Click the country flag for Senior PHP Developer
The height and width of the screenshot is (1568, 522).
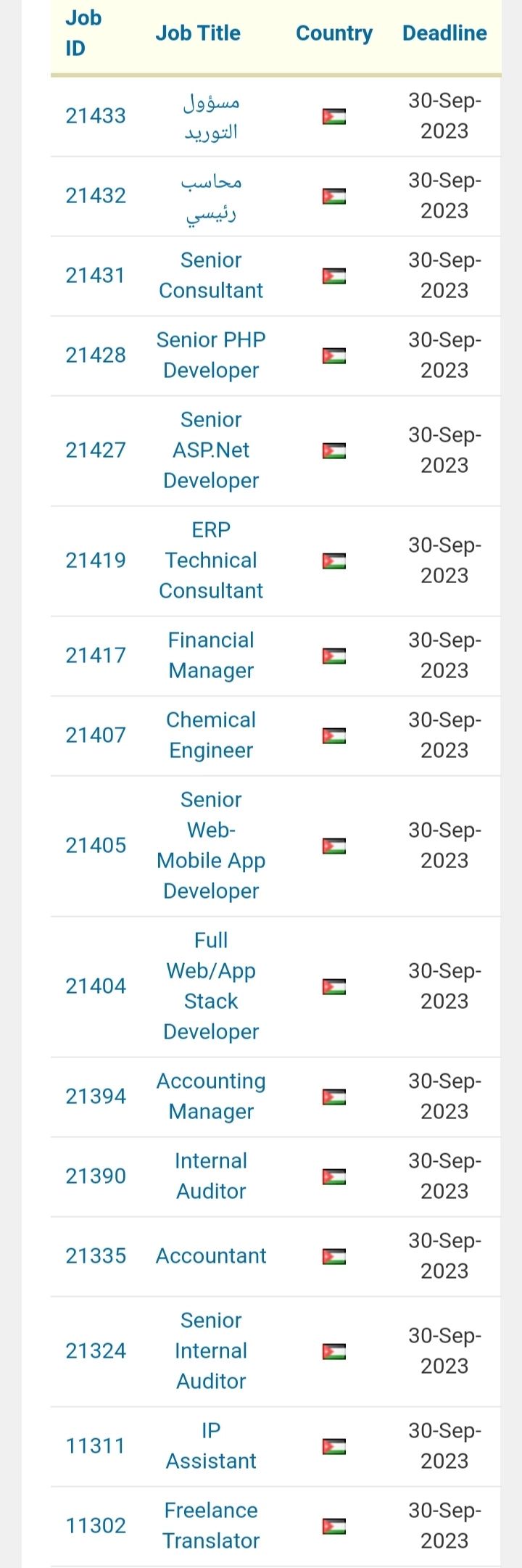(334, 355)
